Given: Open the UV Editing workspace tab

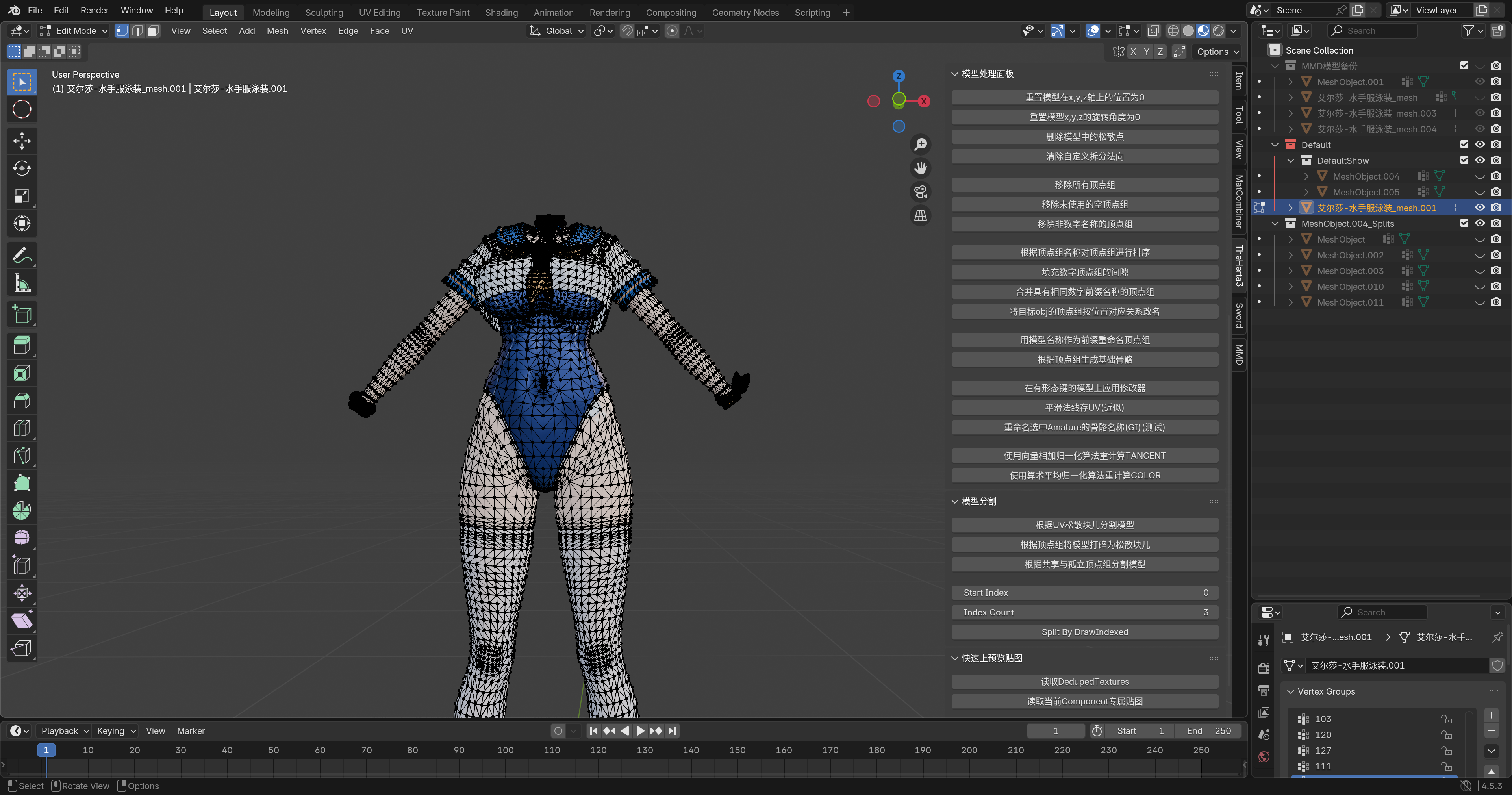Looking at the screenshot, I should (379, 12).
